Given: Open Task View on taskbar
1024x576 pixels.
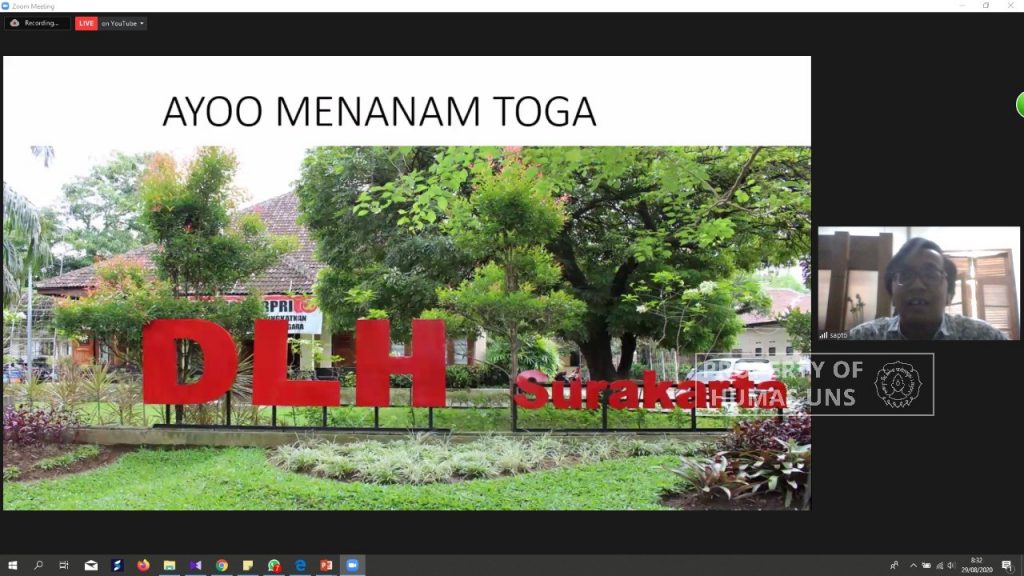Looking at the screenshot, I should pos(64,565).
